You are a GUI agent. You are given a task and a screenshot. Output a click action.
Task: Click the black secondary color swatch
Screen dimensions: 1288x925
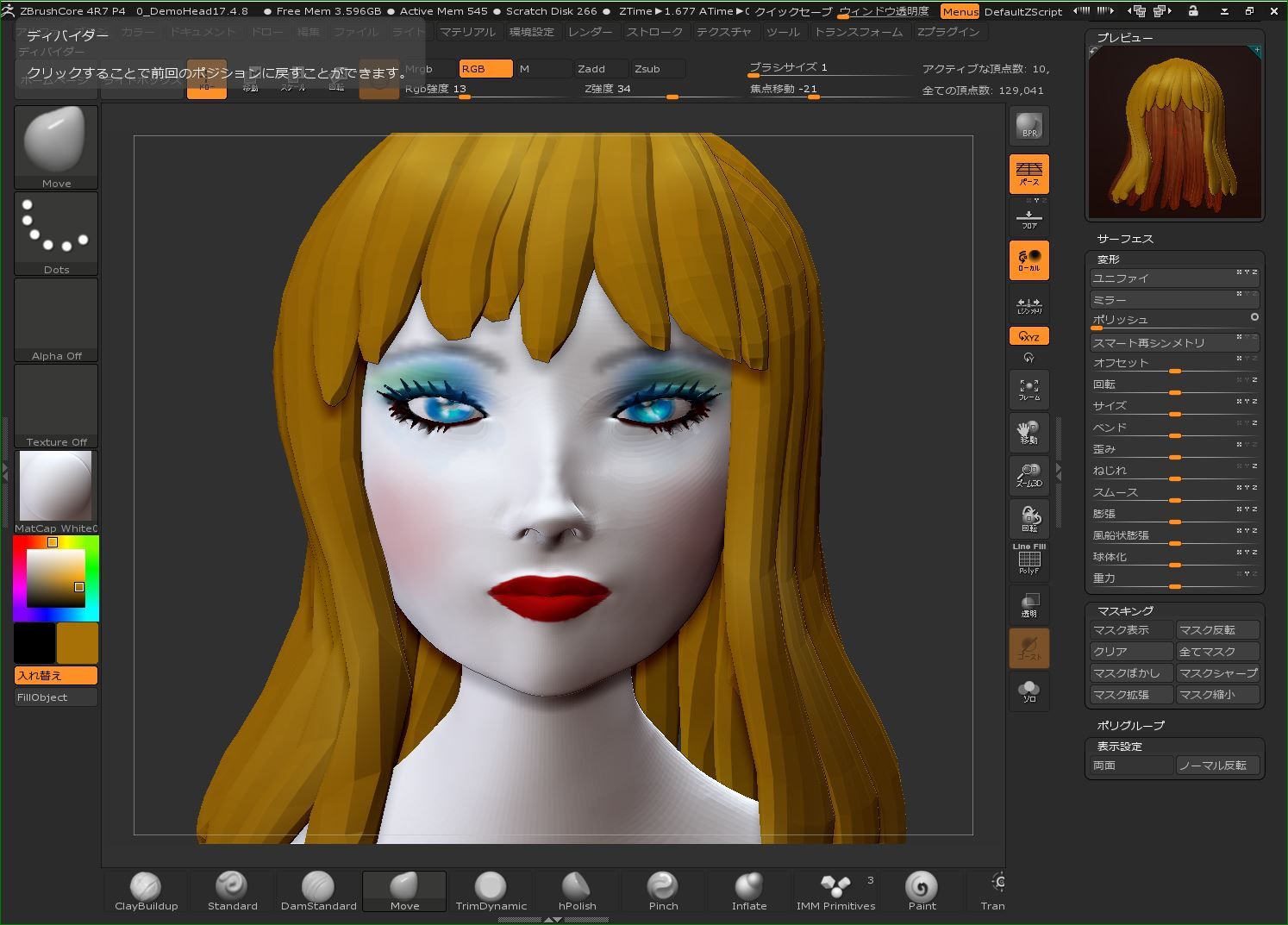34,643
